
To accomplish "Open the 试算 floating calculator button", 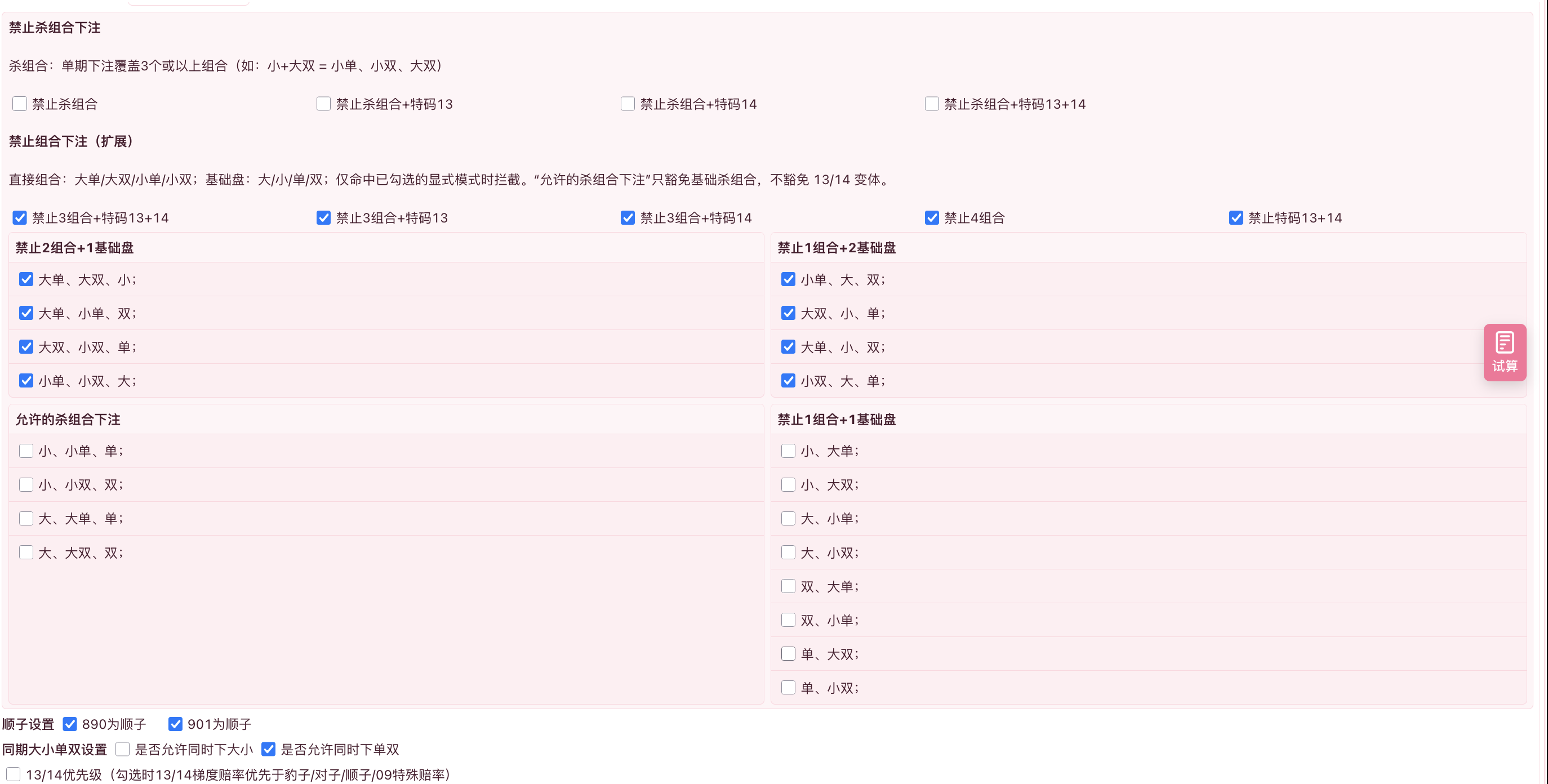I will [1504, 352].
